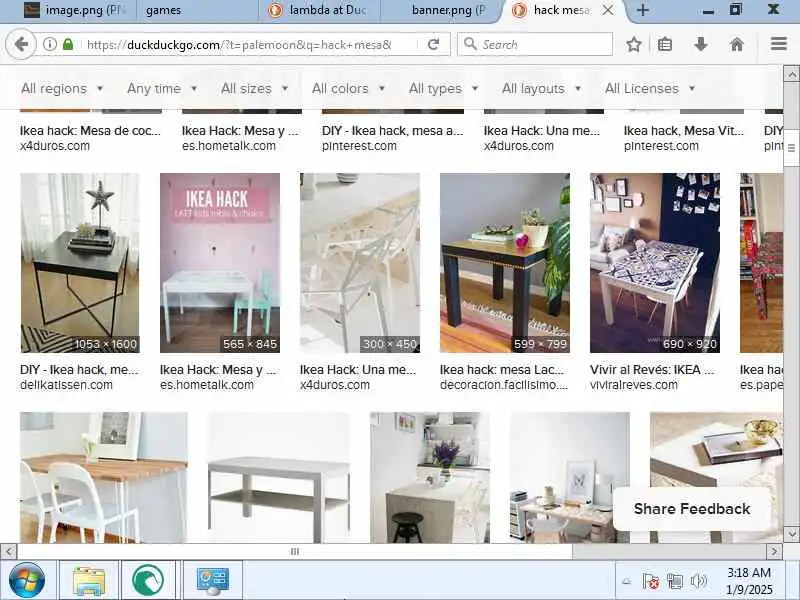Click vertical scrollbar up arrow
Viewport: 800px width, 600px height.
(791, 74)
